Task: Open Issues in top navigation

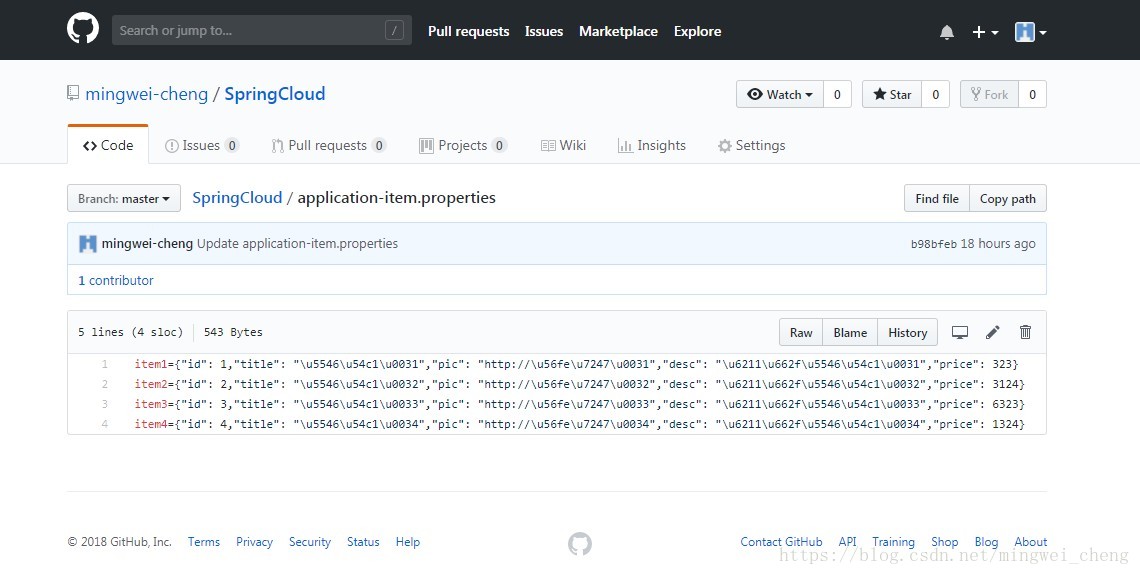Action: pos(544,31)
